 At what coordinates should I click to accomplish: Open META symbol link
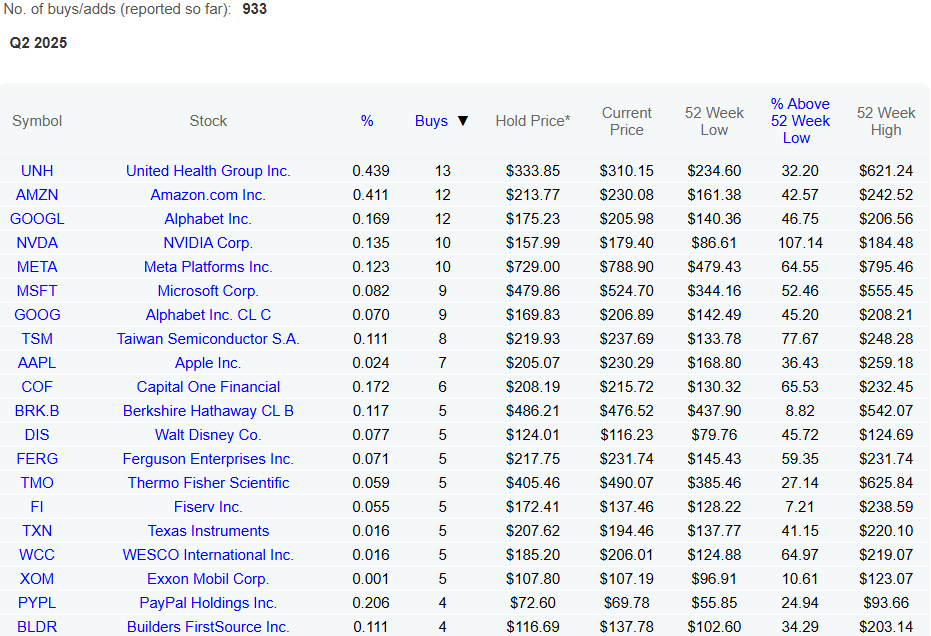pyautogui.click(x=37, y=267)
